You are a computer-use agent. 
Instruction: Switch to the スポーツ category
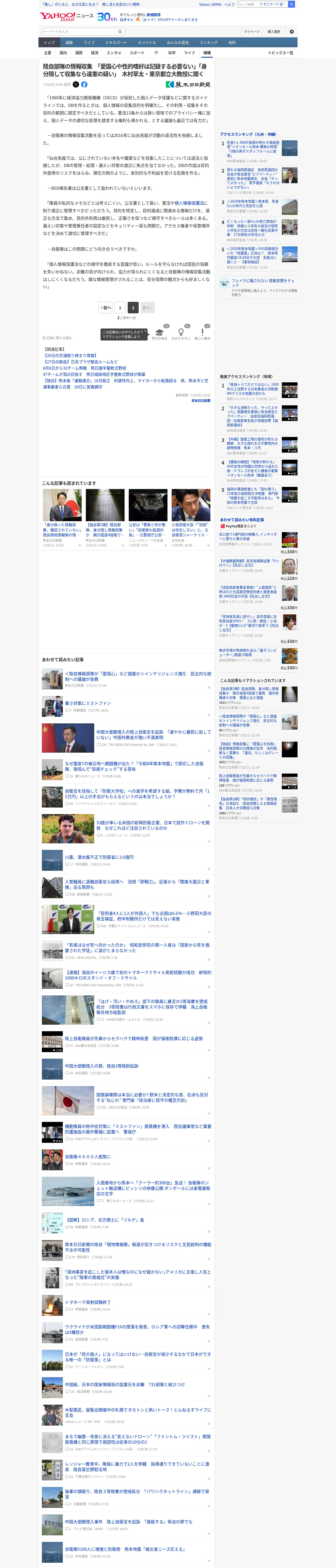pyautogui.click(x=137, y=53)
